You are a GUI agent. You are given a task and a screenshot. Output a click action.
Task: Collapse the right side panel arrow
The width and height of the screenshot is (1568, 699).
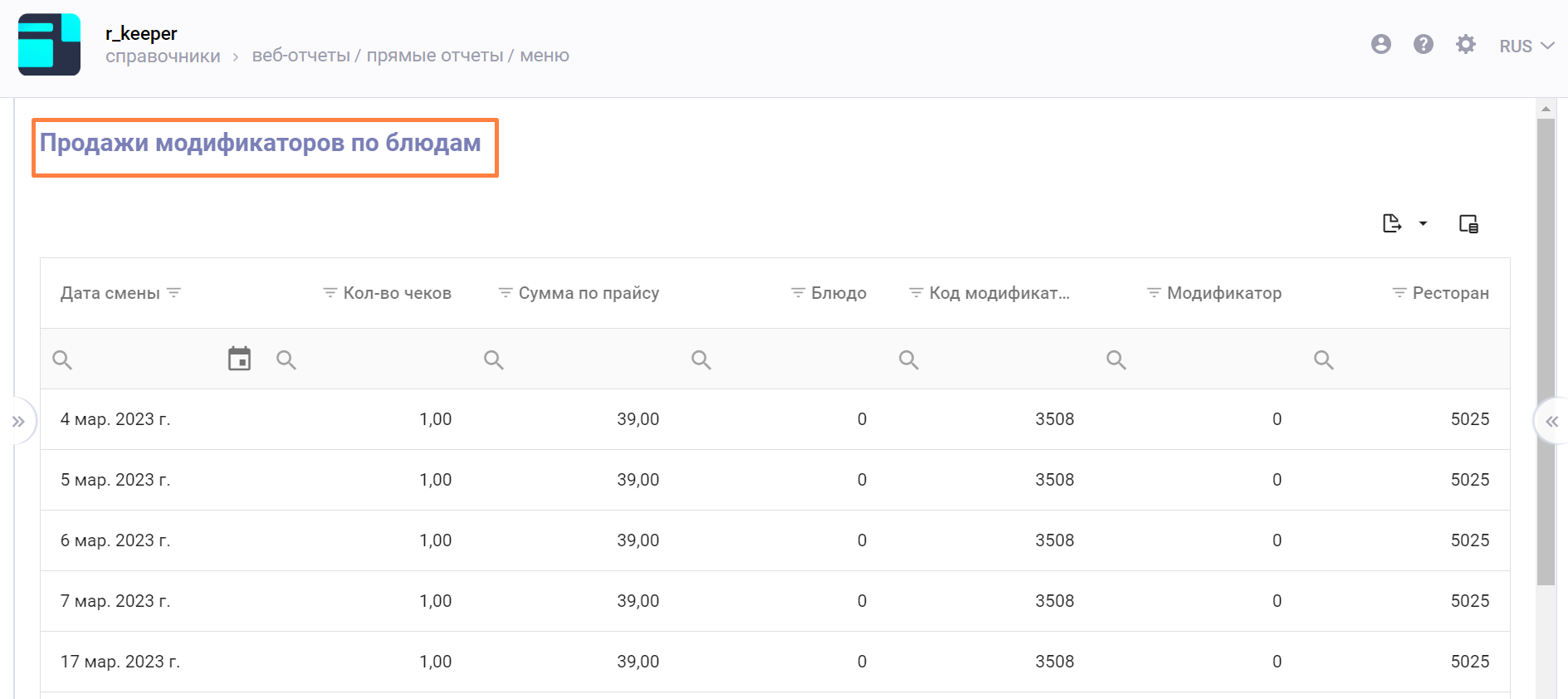pyautogui.click(x=1551, y=422)
